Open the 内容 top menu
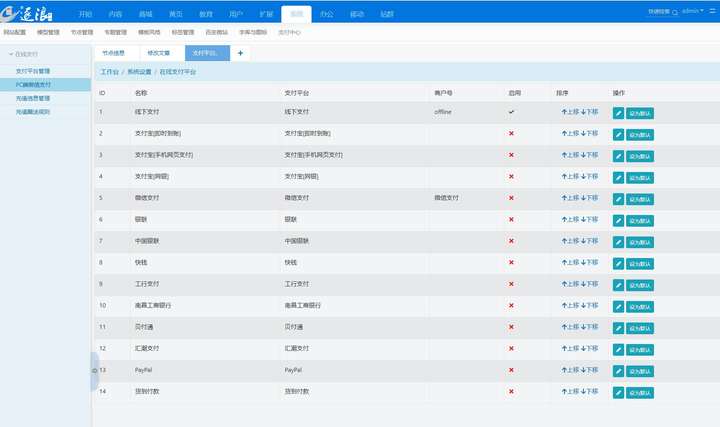Screen dimensions: 720x427 click(x=115, y=14)
